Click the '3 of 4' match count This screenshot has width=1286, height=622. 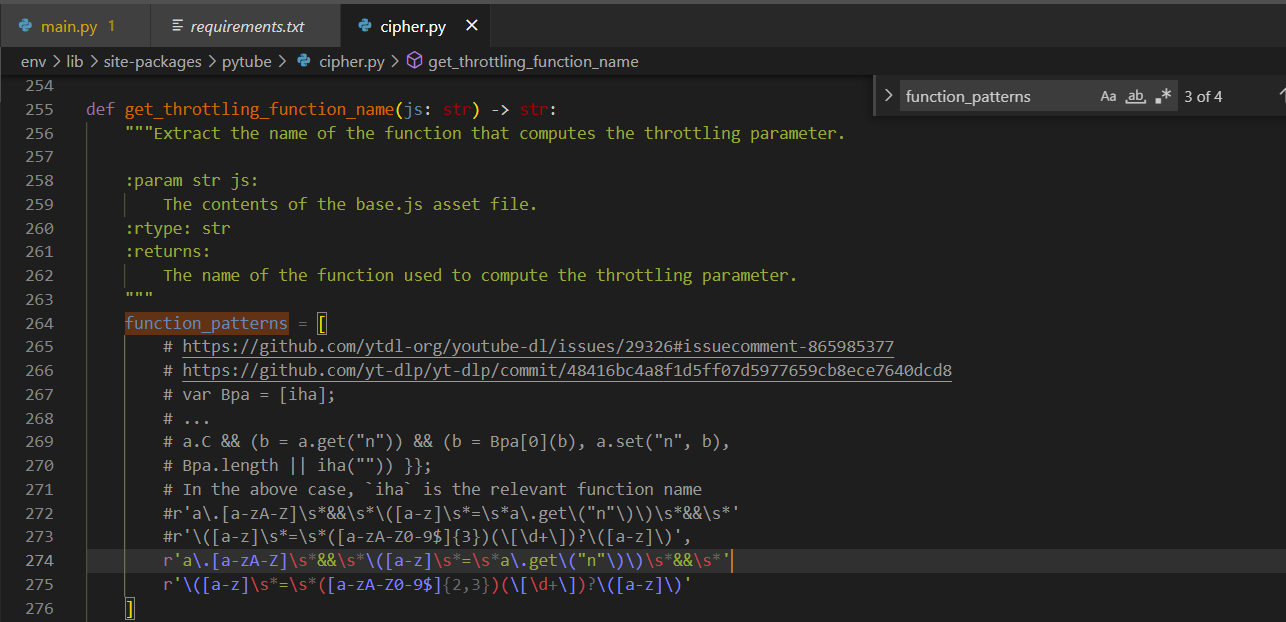(1203, 97)
